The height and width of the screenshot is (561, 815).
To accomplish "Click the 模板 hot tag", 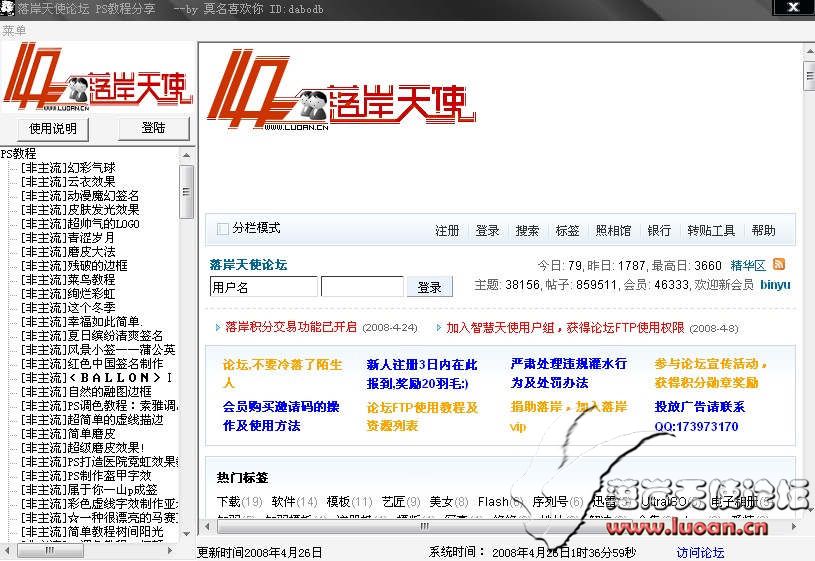I will [x=349, y=502].
